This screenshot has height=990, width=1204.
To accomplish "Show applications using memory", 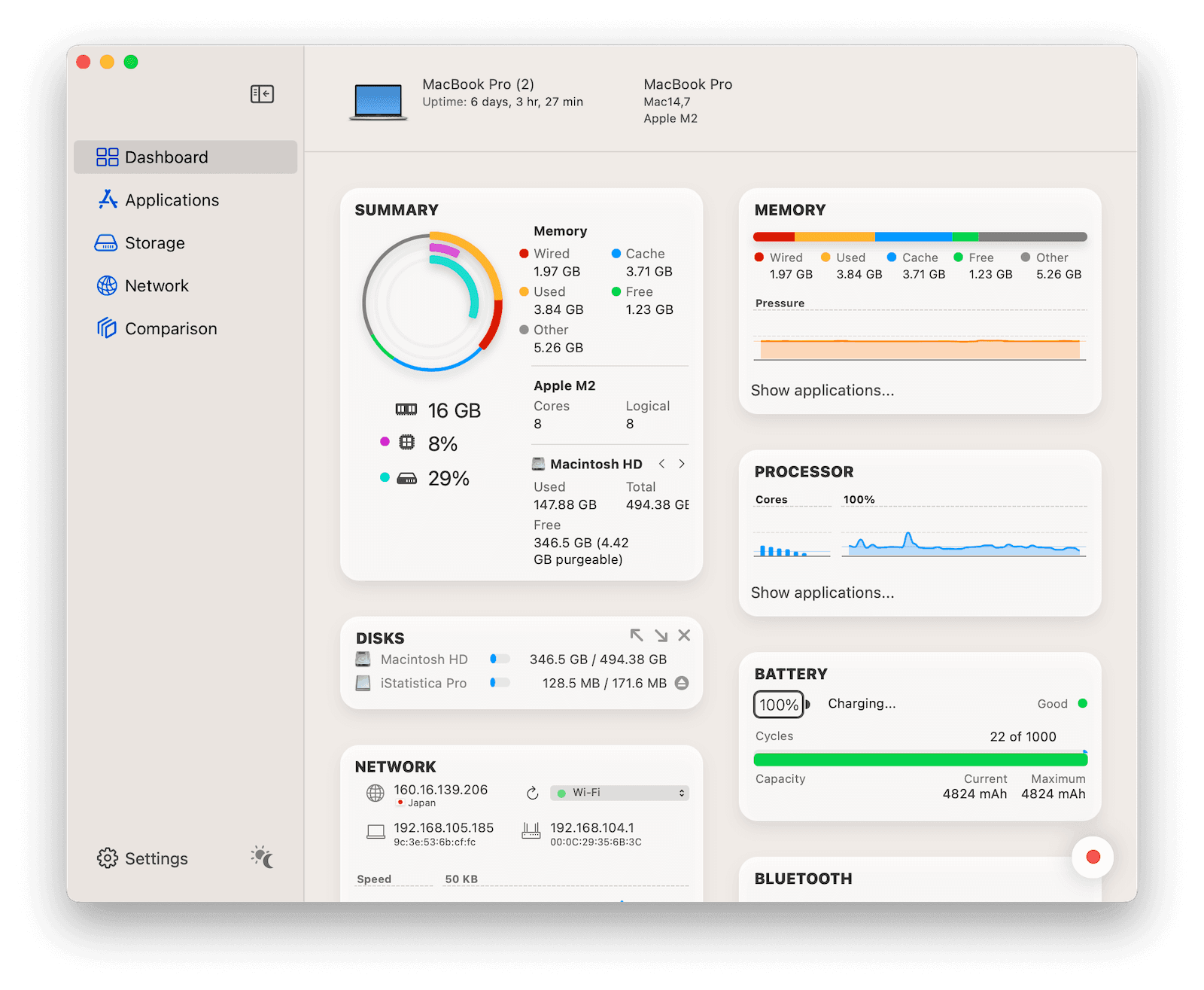I will tap(822, 390).
